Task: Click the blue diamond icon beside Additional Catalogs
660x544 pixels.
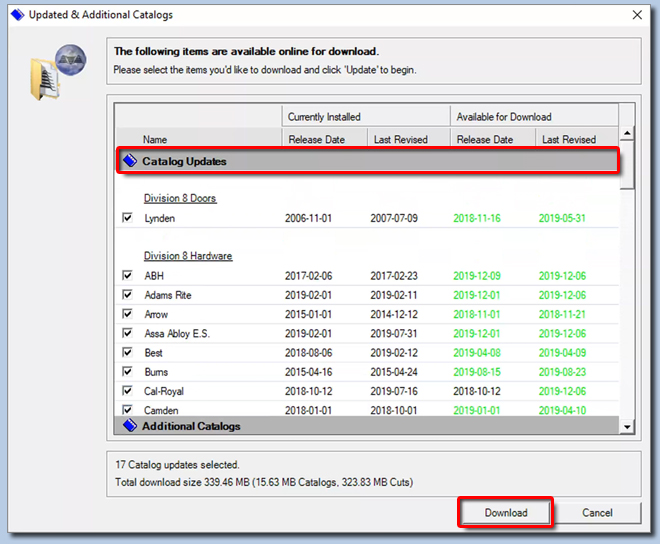Action: click(129, 426)
